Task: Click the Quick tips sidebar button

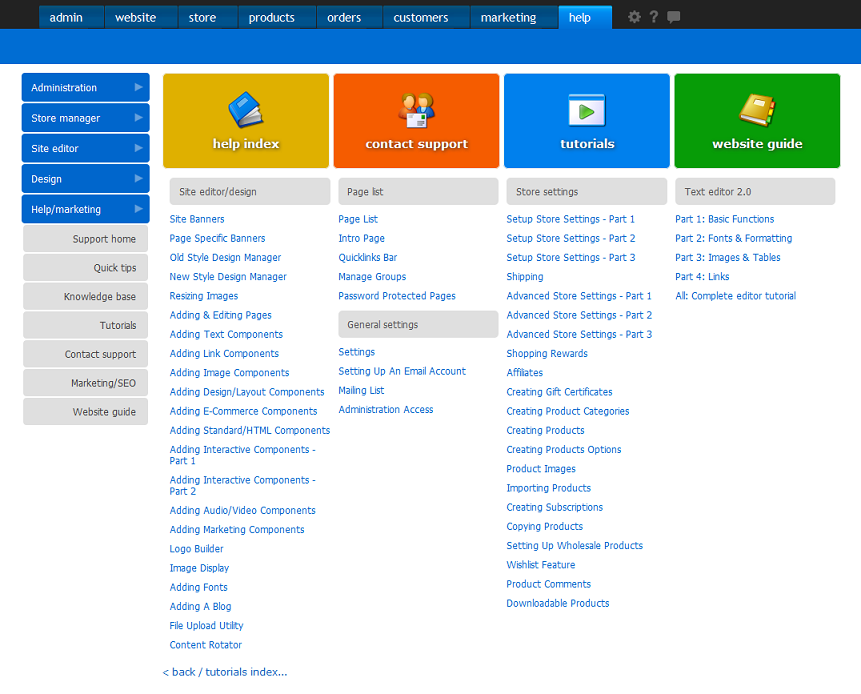Action: coord(86,268)
